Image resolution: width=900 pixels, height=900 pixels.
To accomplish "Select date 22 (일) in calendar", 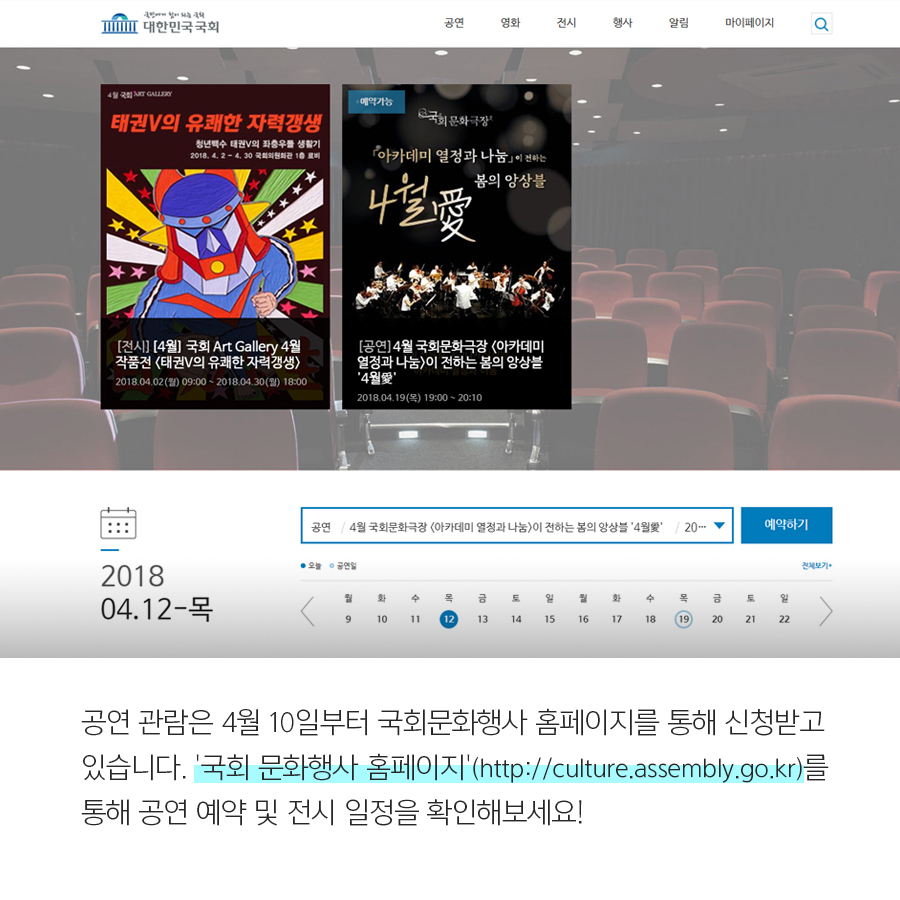I will pyautogui.click(x=784, y=619).
